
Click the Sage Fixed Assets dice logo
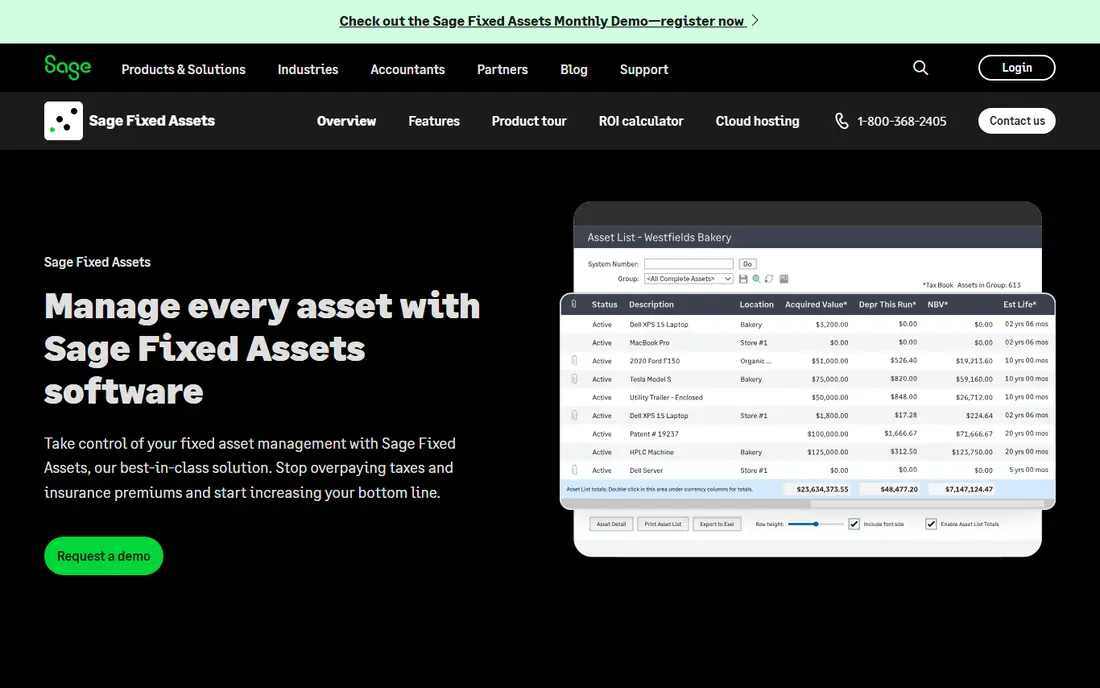pyautogui.click(x=63, y=121)
